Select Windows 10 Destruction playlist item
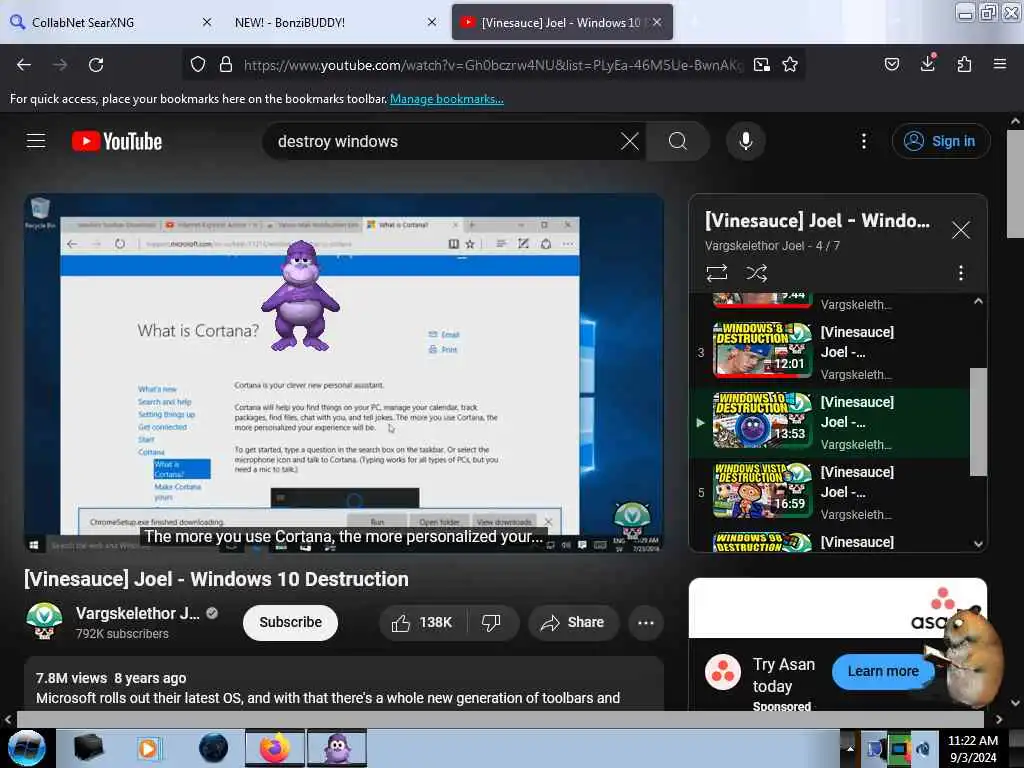1024x768 pixels. click(x=829, y=422)
